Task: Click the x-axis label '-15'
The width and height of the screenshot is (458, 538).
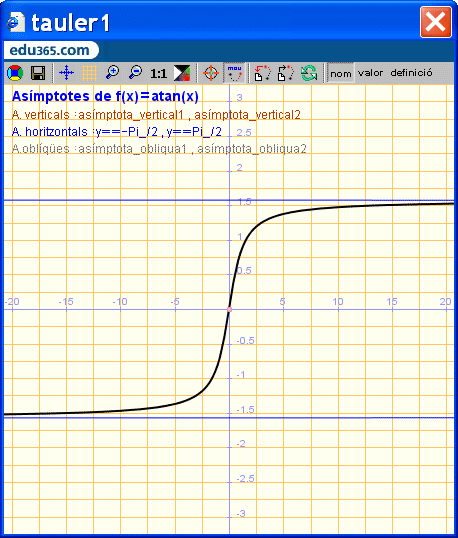Action: [66, 302]
